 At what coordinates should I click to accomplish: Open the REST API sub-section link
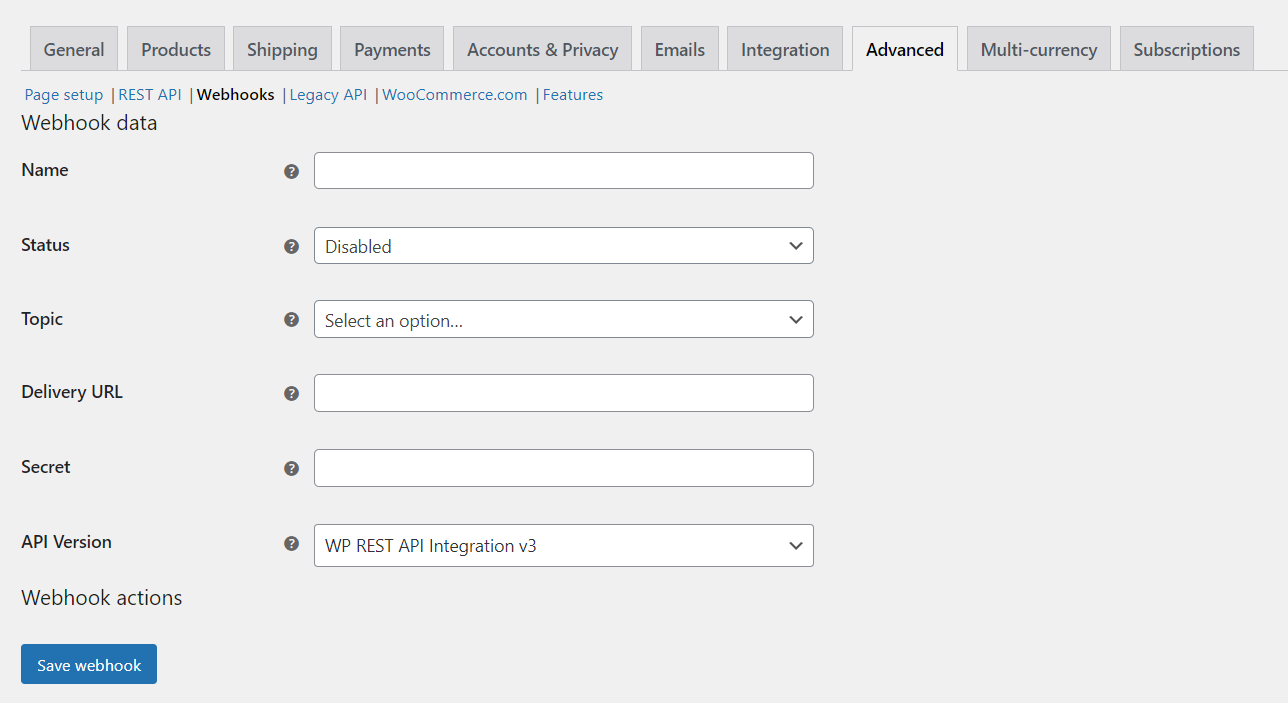150,95
